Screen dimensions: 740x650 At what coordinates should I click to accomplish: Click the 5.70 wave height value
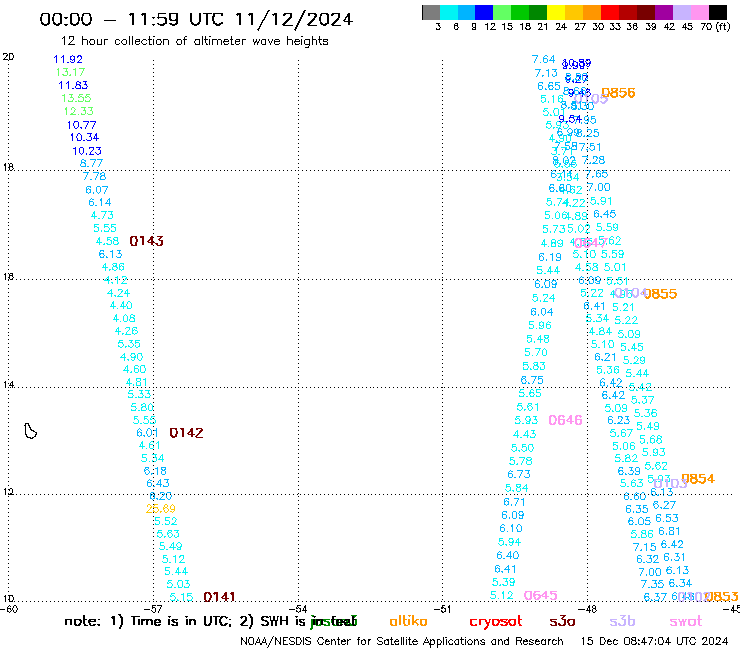tap(536, 352)
